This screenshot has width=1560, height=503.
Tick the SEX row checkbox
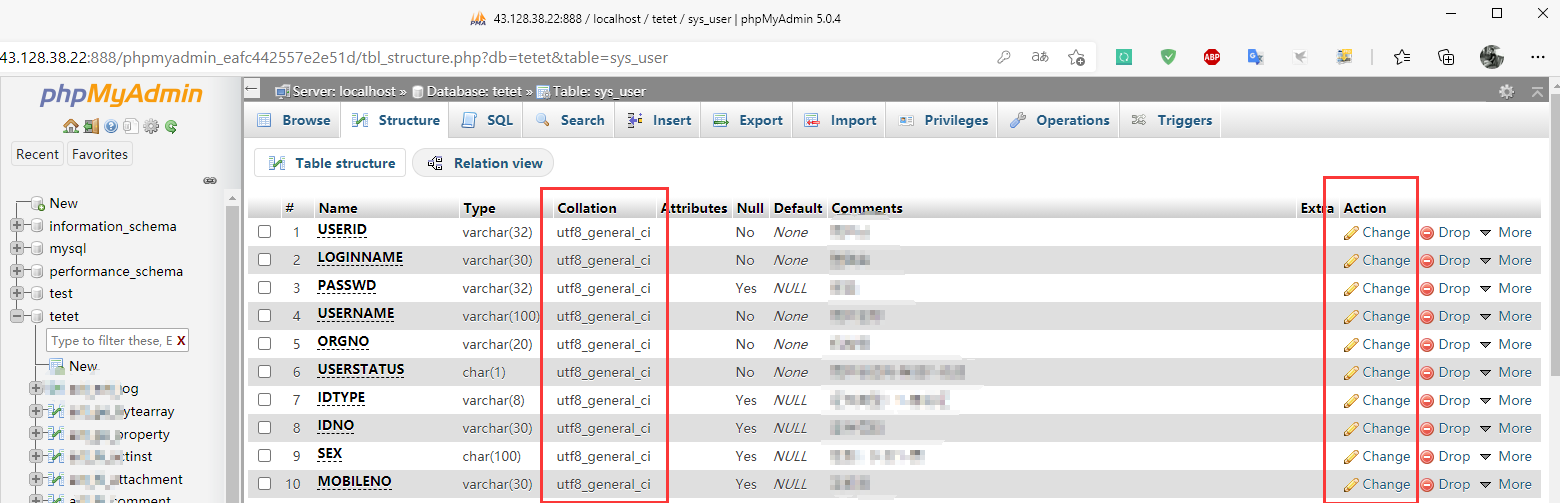(x=265, y=456)
